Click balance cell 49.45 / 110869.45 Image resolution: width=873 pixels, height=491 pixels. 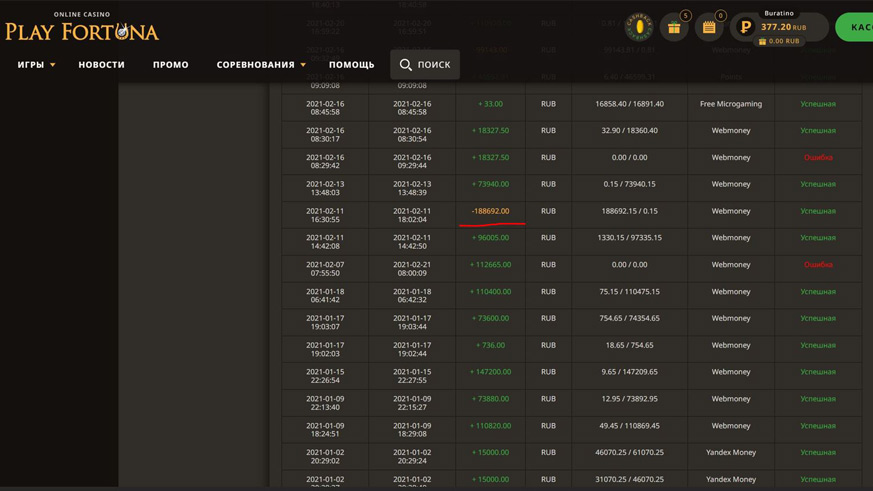(x=629, y=426)
